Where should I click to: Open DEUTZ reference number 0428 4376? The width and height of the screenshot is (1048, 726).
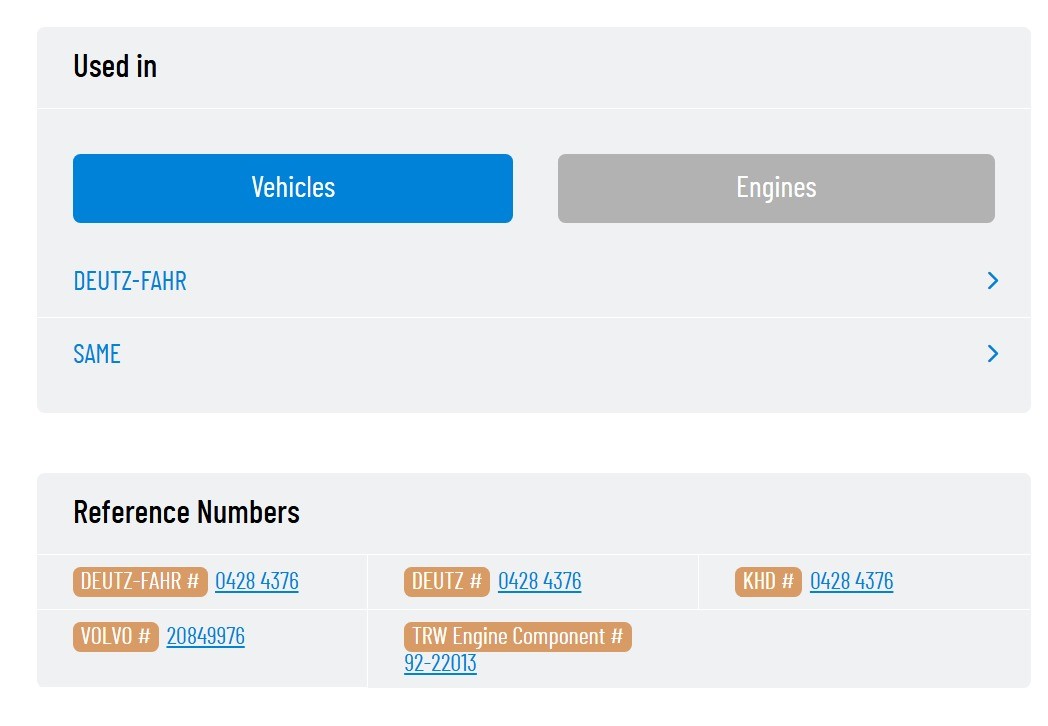coord(540,582)
